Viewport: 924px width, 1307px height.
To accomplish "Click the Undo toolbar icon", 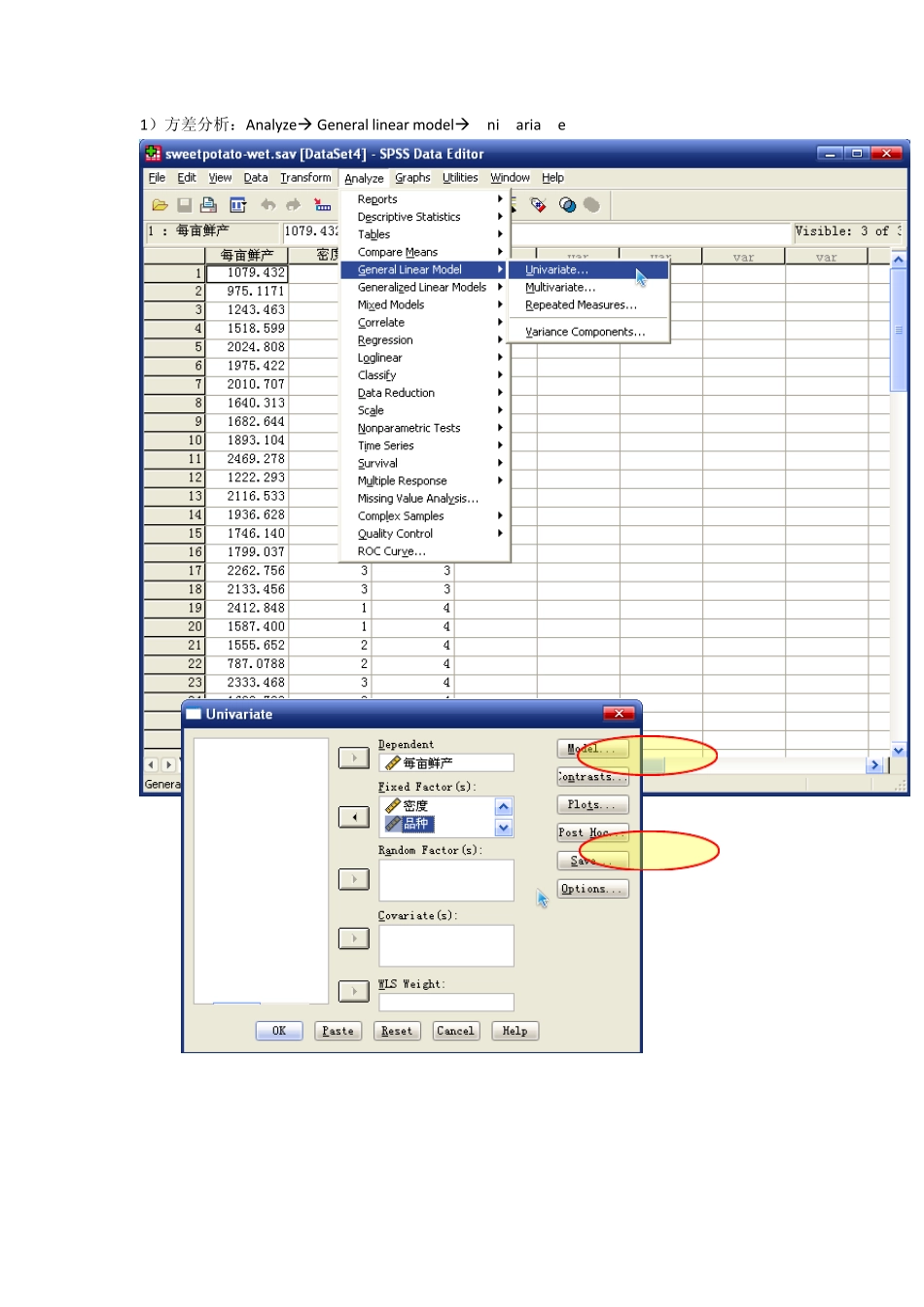I will [267, 205].
